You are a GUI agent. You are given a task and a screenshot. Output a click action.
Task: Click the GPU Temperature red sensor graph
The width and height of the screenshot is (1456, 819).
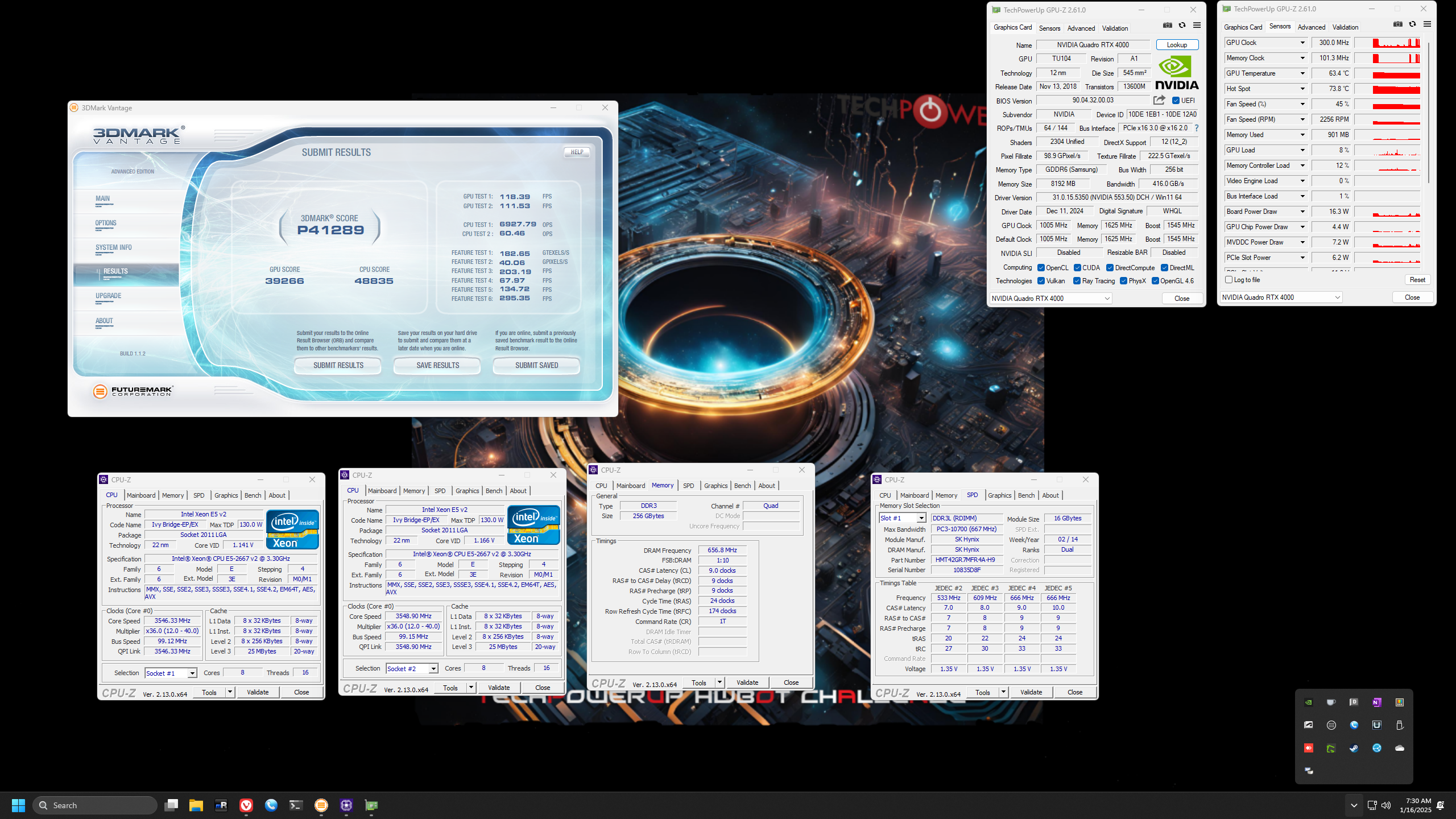click(x=1387, y=73)
